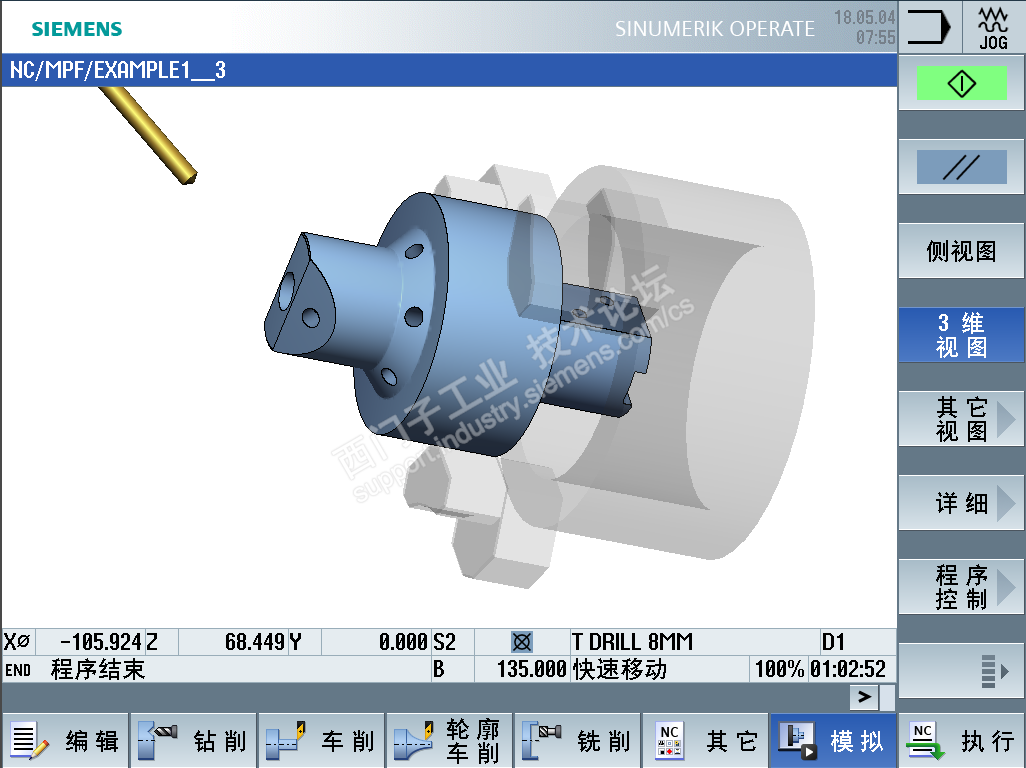Open the drilling (钻削) softkey
The height and width of the screenshot is (768, 1026).
coord(193,741)
